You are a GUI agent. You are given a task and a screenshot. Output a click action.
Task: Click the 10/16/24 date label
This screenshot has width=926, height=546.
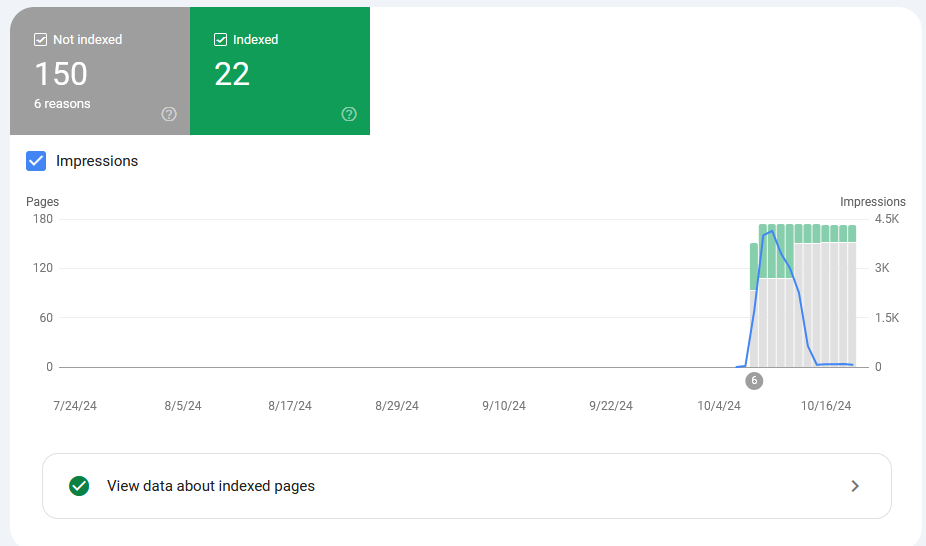pos(826,406)
